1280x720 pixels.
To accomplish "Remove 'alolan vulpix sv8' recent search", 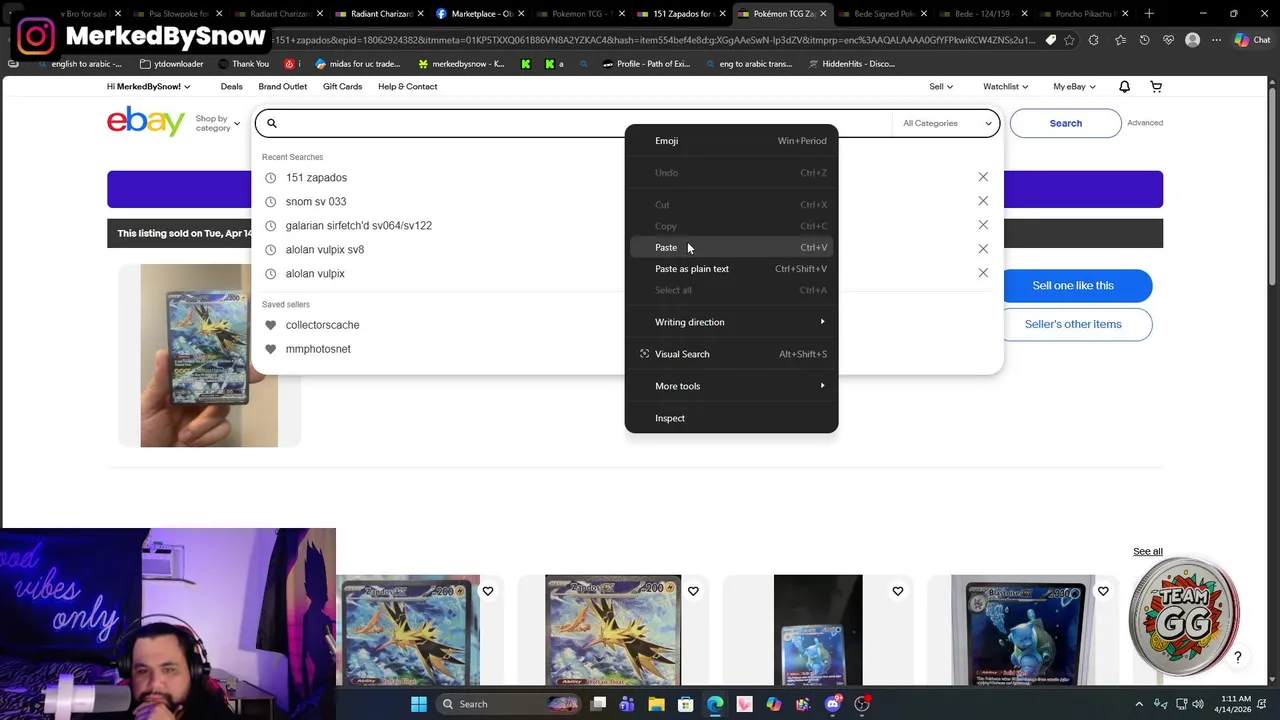I will [x=983, y=249].
